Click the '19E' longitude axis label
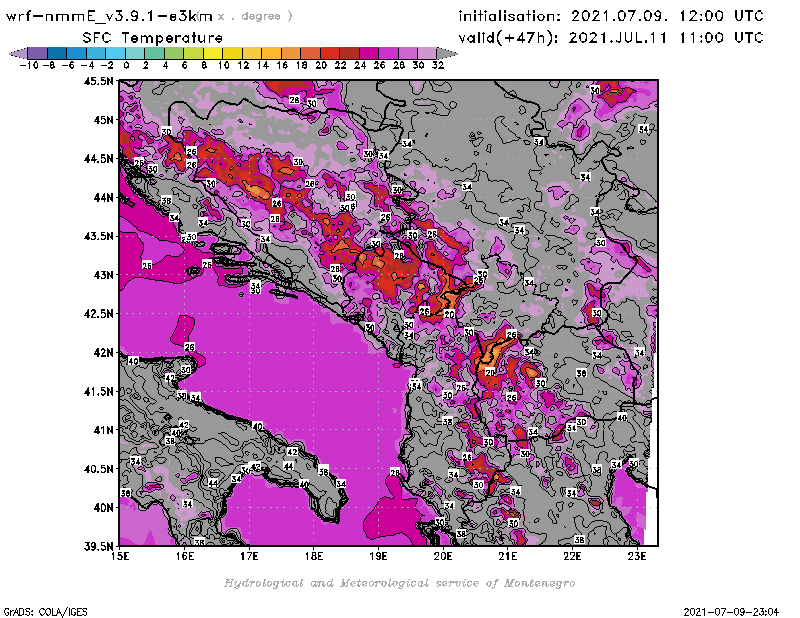800x618 pixels. click(379, 556)
